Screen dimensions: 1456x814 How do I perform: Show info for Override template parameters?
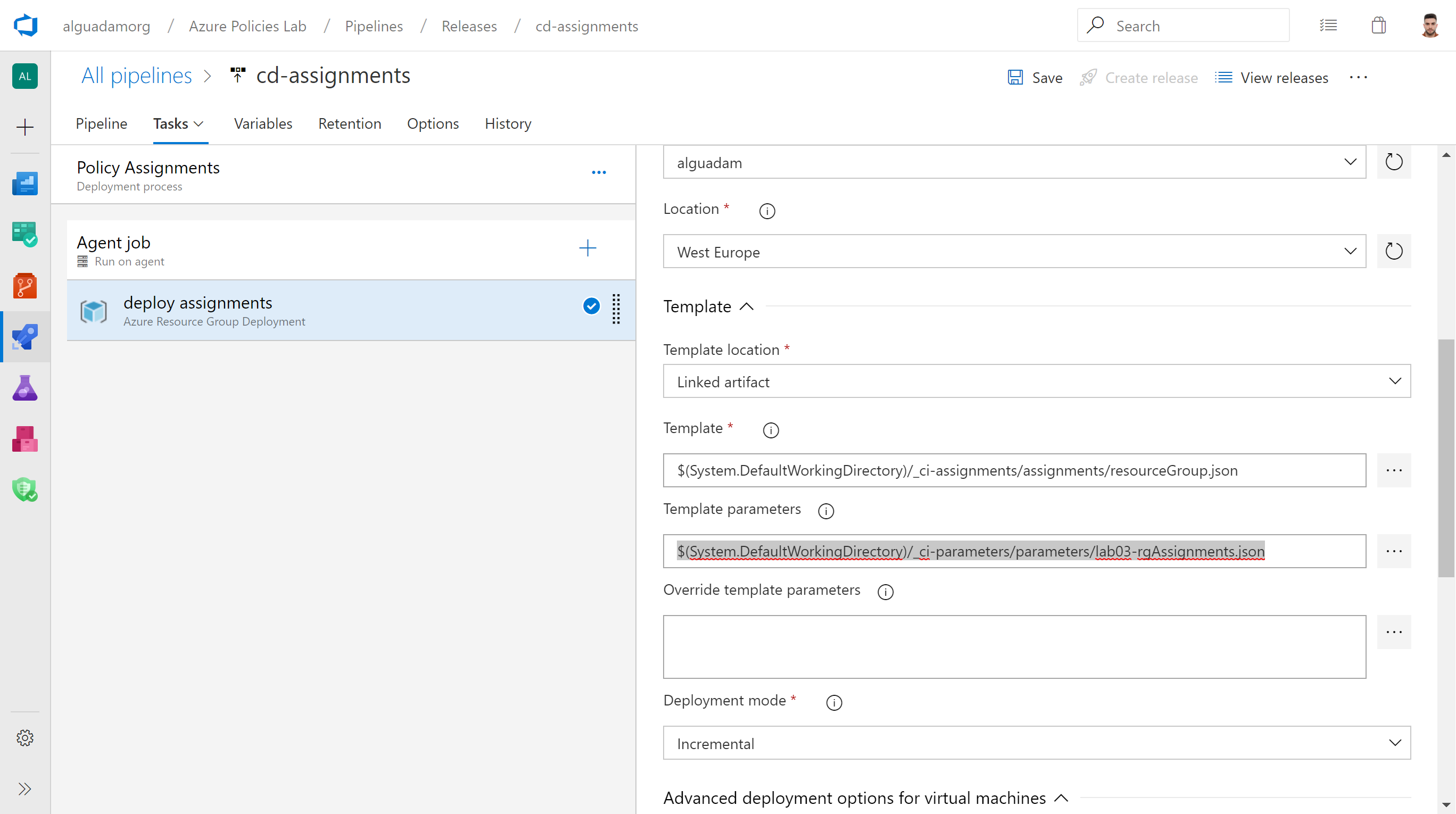click(885, 592)
